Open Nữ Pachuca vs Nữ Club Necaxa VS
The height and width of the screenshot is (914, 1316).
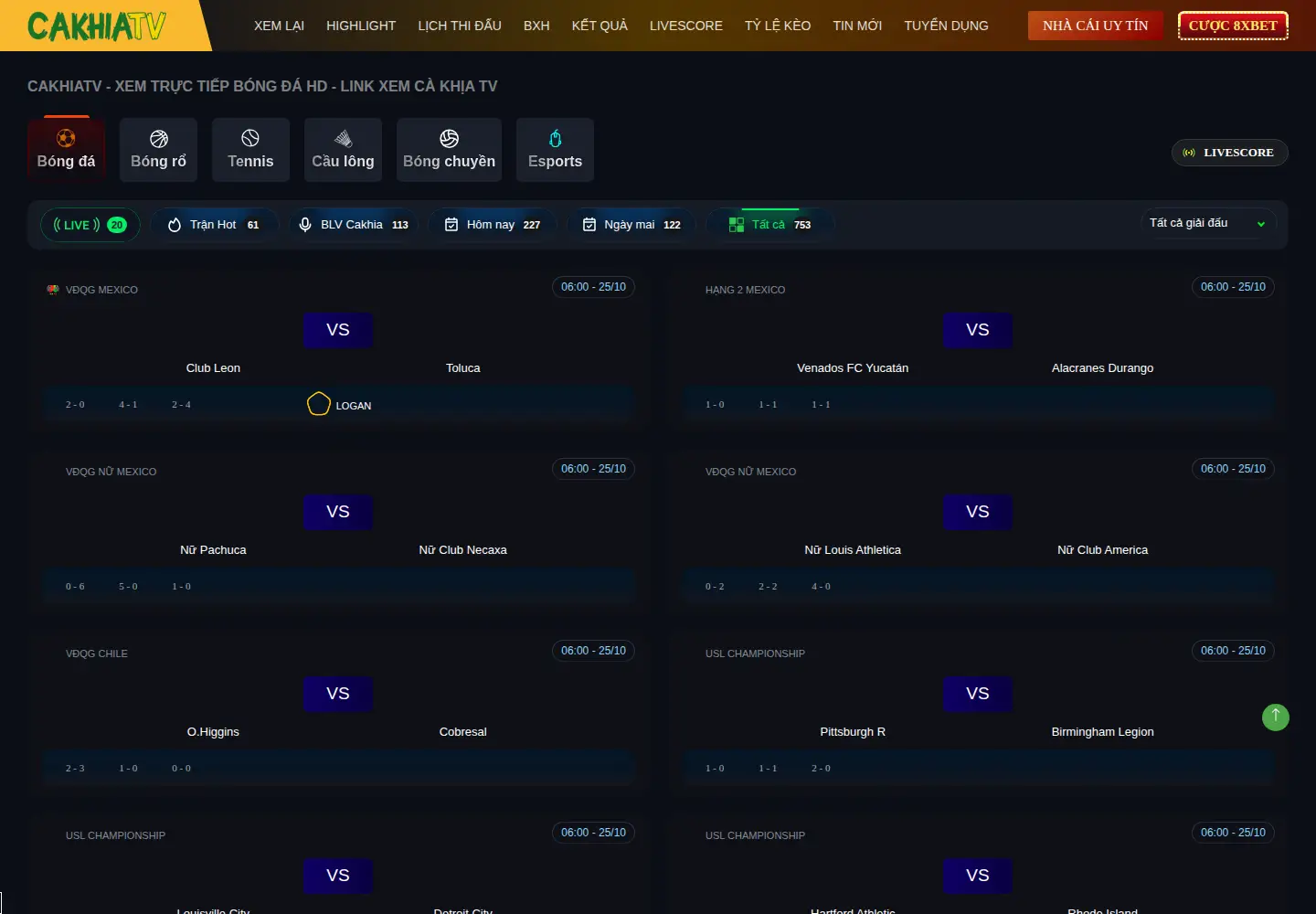pos(338,512)
